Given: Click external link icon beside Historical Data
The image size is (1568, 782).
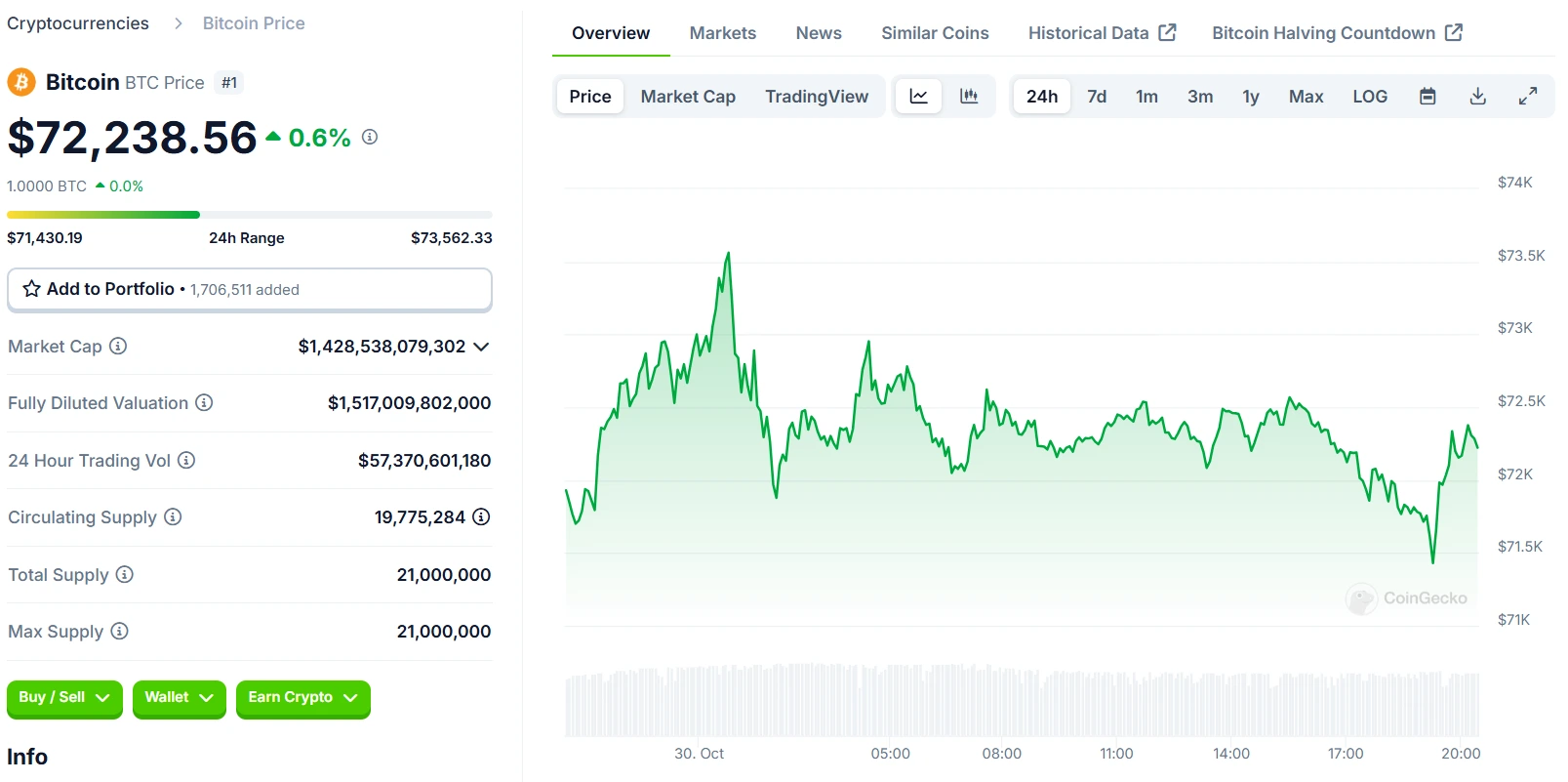Looking at the screenshot, I should coord(1167,32).
